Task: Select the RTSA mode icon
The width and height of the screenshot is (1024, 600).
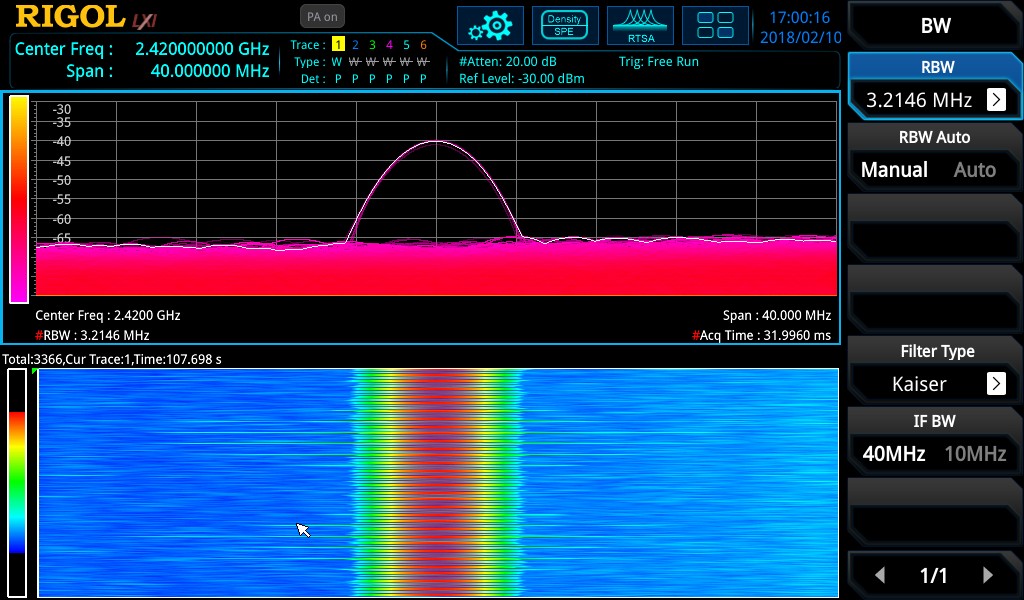Action: pos(641,25)
